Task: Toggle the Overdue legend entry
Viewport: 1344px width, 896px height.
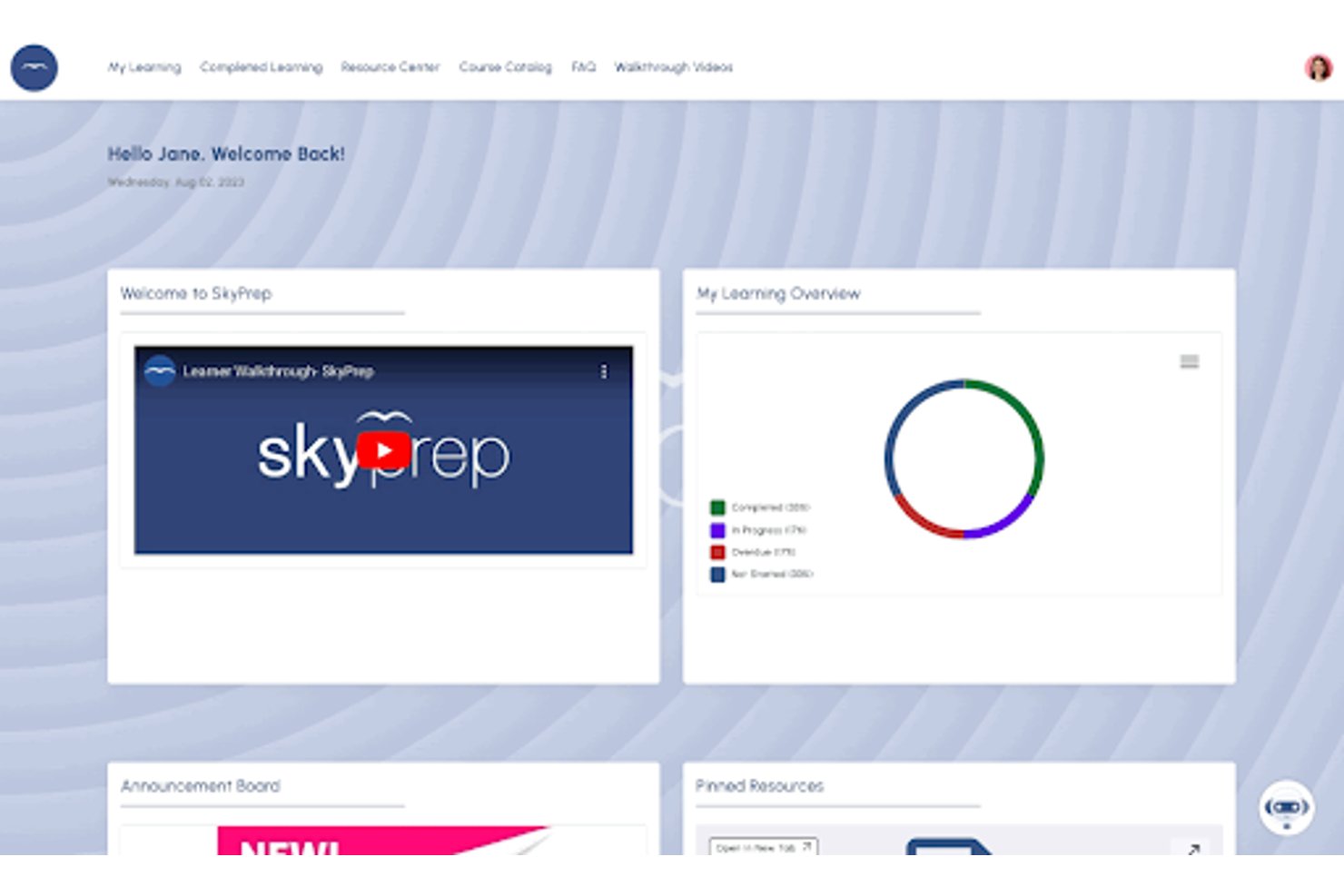Action: pos(753,552)
